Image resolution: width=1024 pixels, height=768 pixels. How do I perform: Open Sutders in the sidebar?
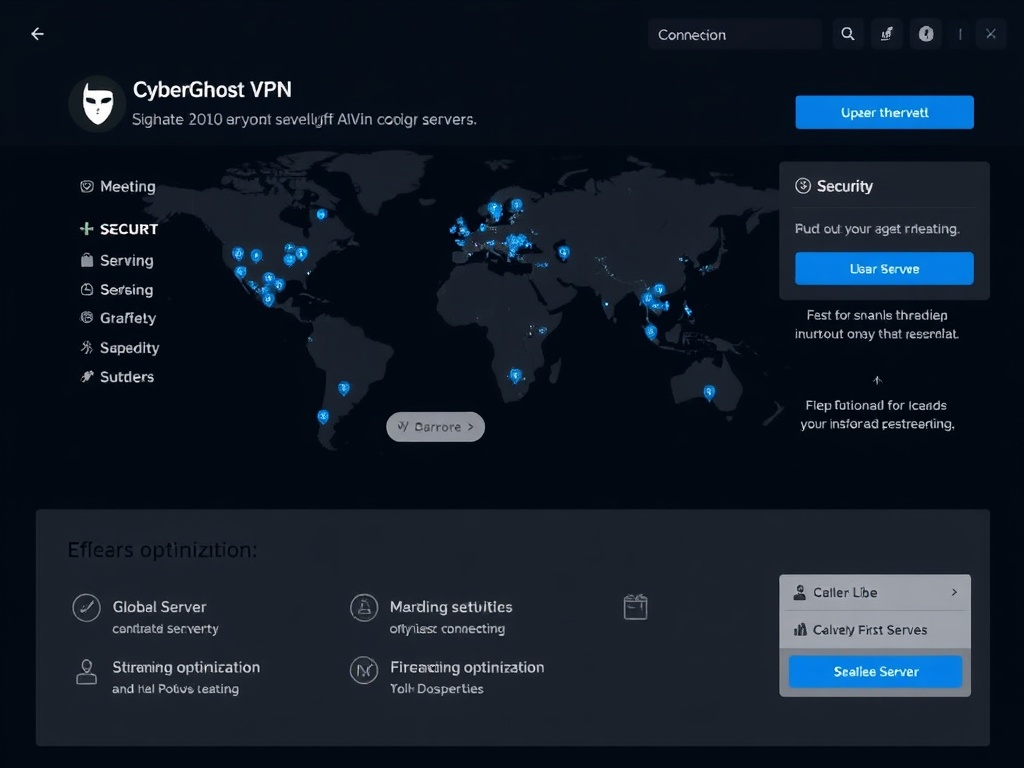click(117, 376)
